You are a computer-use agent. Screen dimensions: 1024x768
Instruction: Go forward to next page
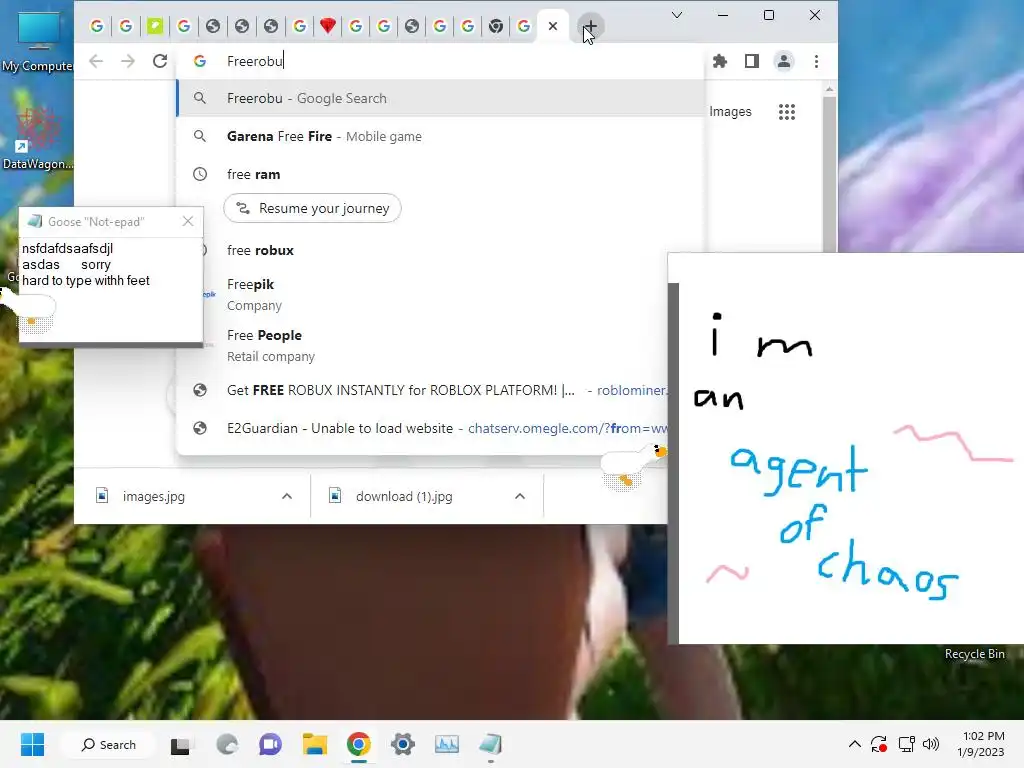pyautogui.click(x=128, y=61)
